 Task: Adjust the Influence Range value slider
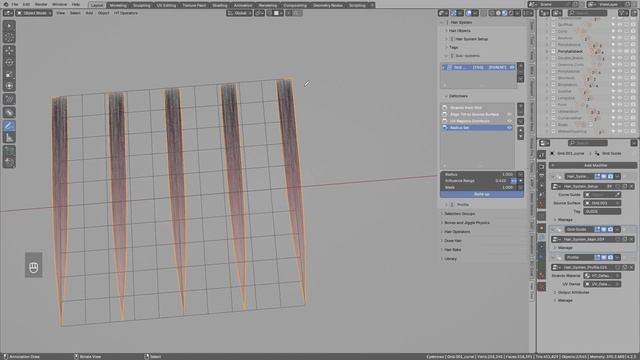(x=475, y=181)
